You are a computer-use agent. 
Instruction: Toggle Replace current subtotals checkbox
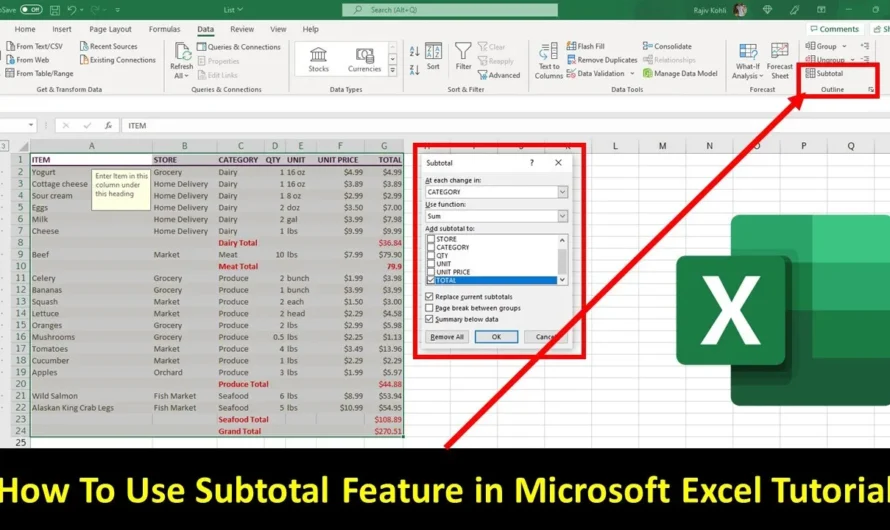(x=429, y=297)
